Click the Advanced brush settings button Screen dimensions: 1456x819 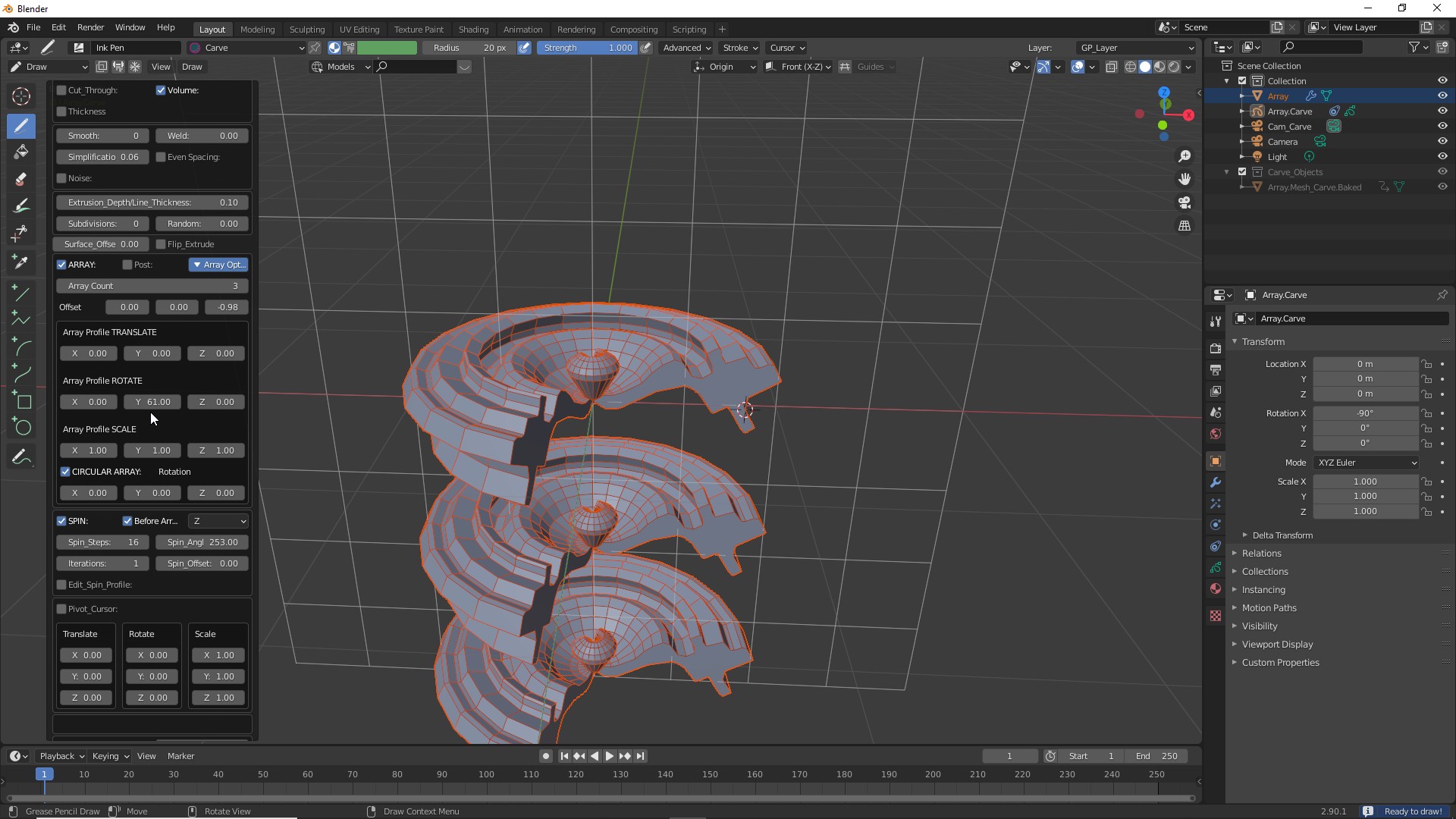(x=686, y=48)
